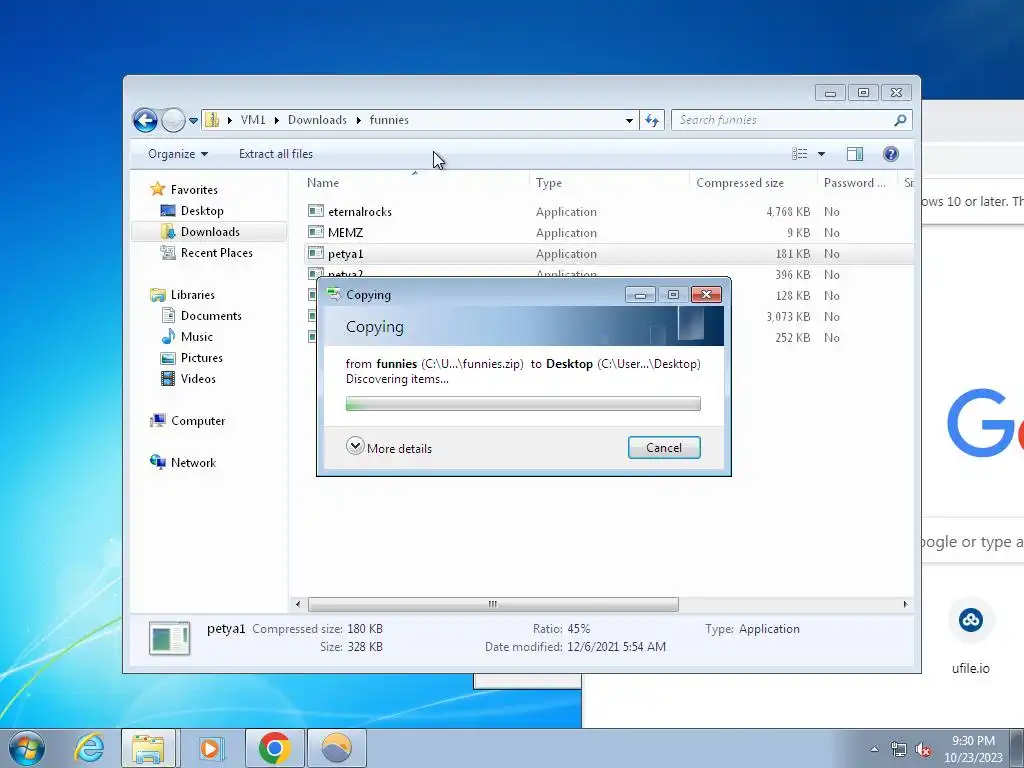Viewport: 1024px width, 768px height.
Task: Click the zip folder icon in address bar
Action: click(x=212, y=120)
